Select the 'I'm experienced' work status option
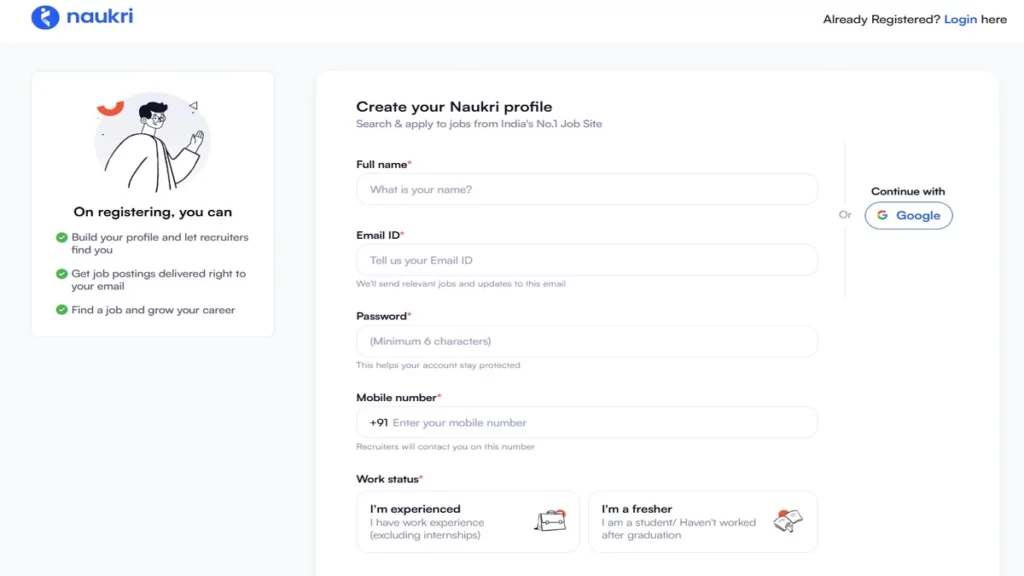Image resolution: width=1024 pixels, height=576 pixels. [x=467, y=521]
